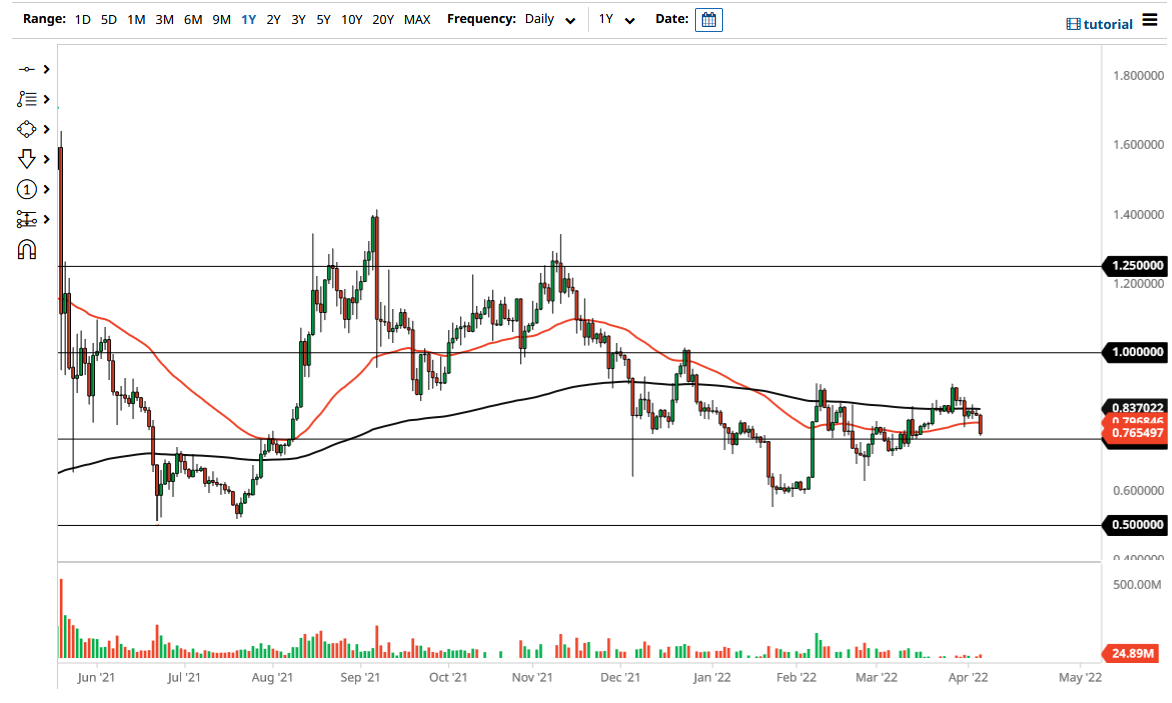Toggle the magnet snap tool
Viewport: 1172px width, 703px height.
[27, 249]
